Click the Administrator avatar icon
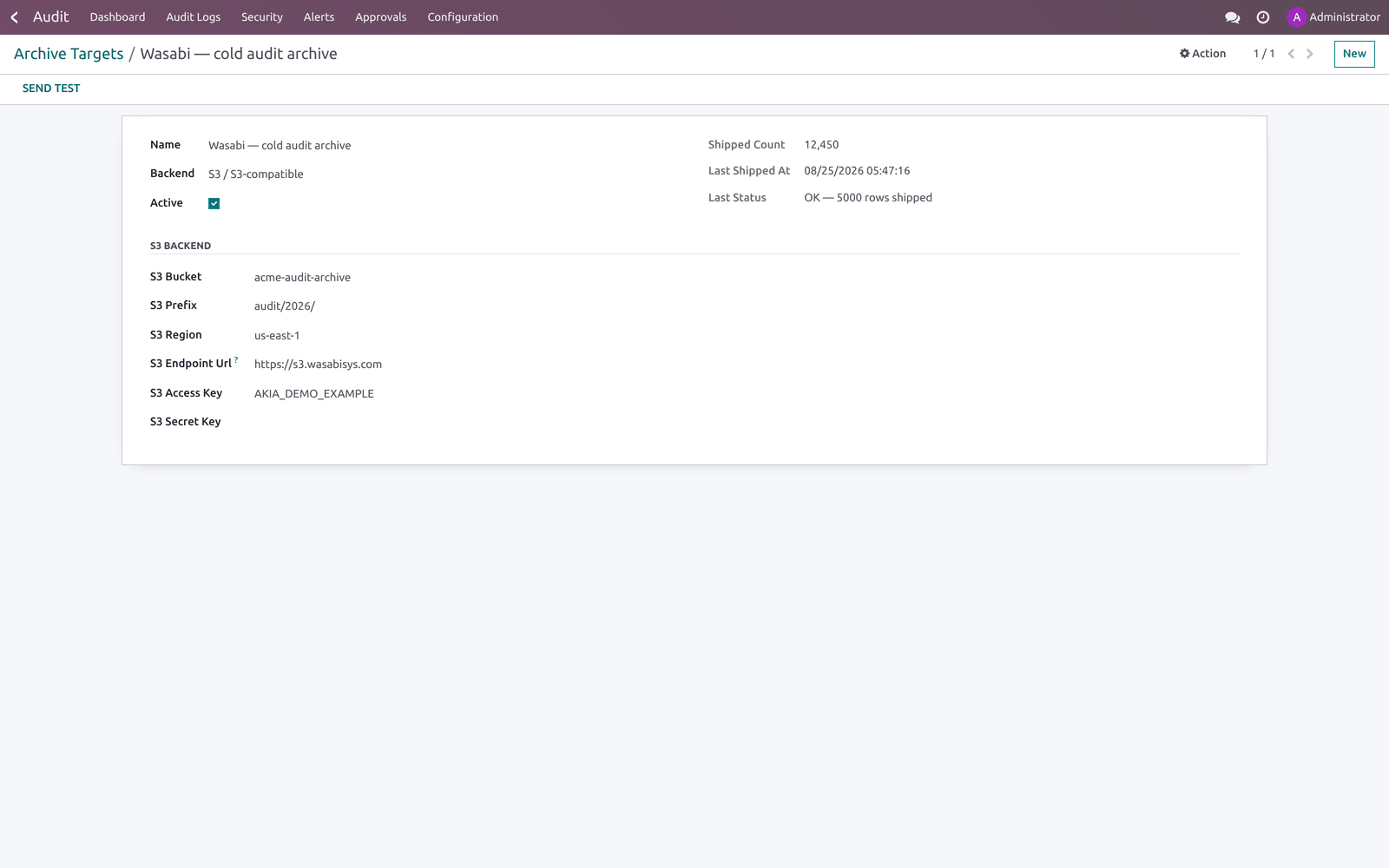1389x868 pixels. click(x=1296, y=17)
